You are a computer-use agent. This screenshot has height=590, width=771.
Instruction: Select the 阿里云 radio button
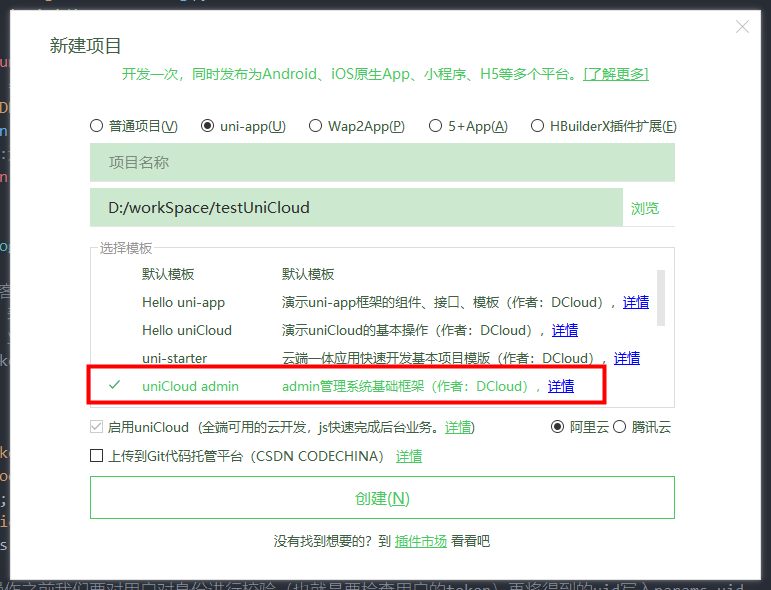(557, 427)
